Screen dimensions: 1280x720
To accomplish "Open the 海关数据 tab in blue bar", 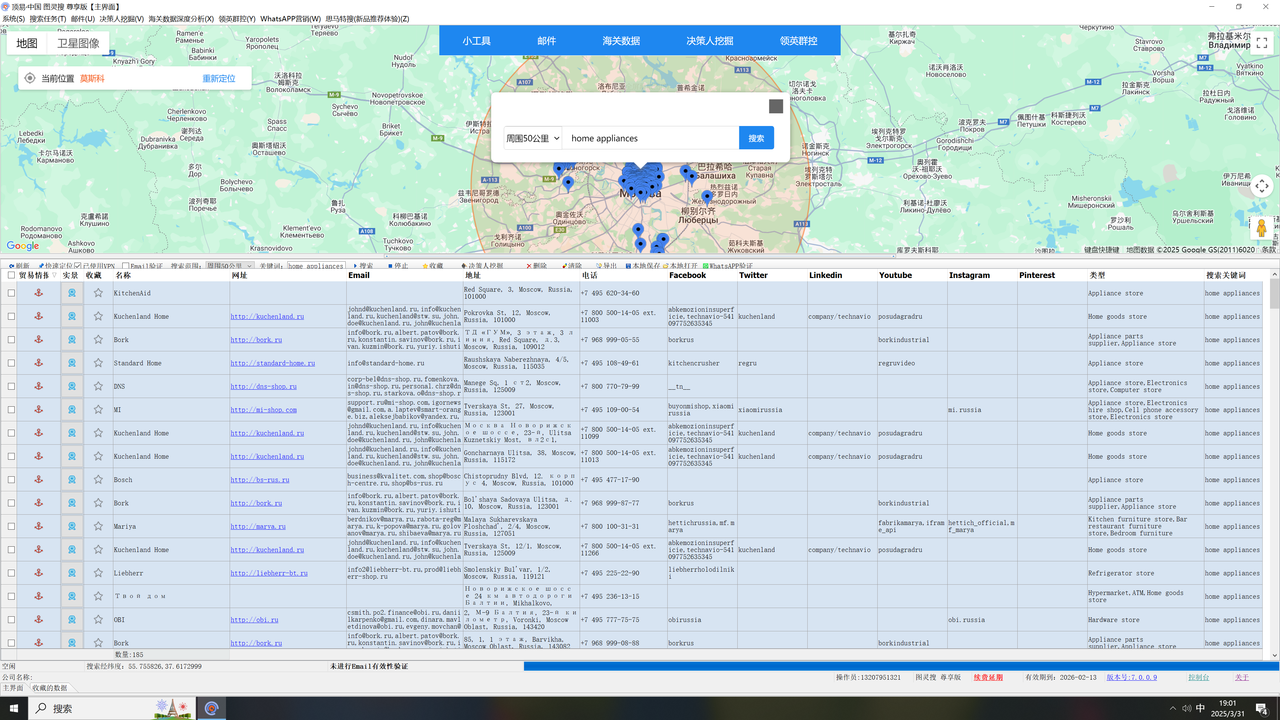I will [x=621, y=41].
